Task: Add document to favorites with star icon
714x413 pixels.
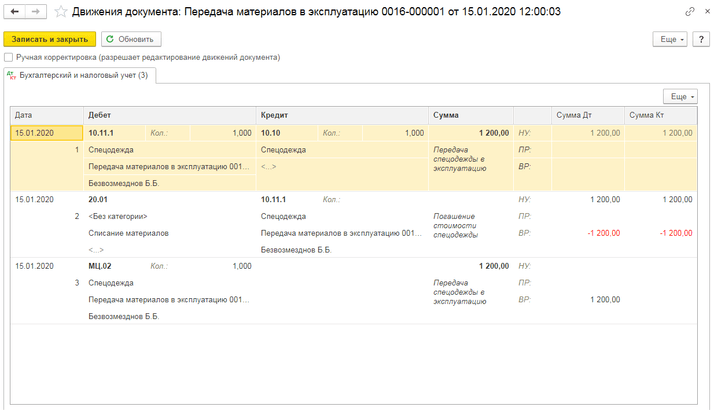Action: (x=61, y=12)
